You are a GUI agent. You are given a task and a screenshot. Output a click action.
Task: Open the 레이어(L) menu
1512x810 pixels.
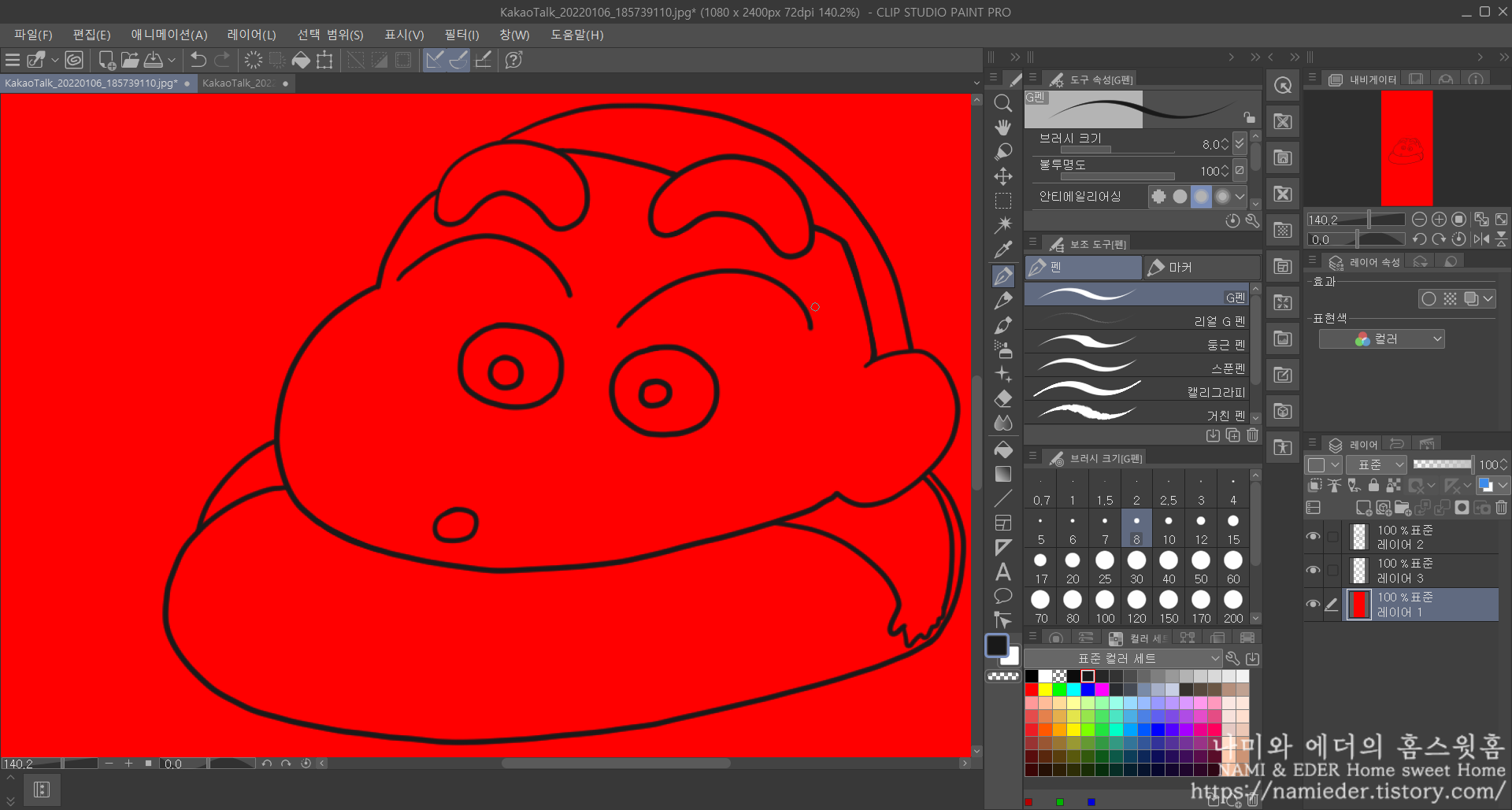tap(251, 35)
